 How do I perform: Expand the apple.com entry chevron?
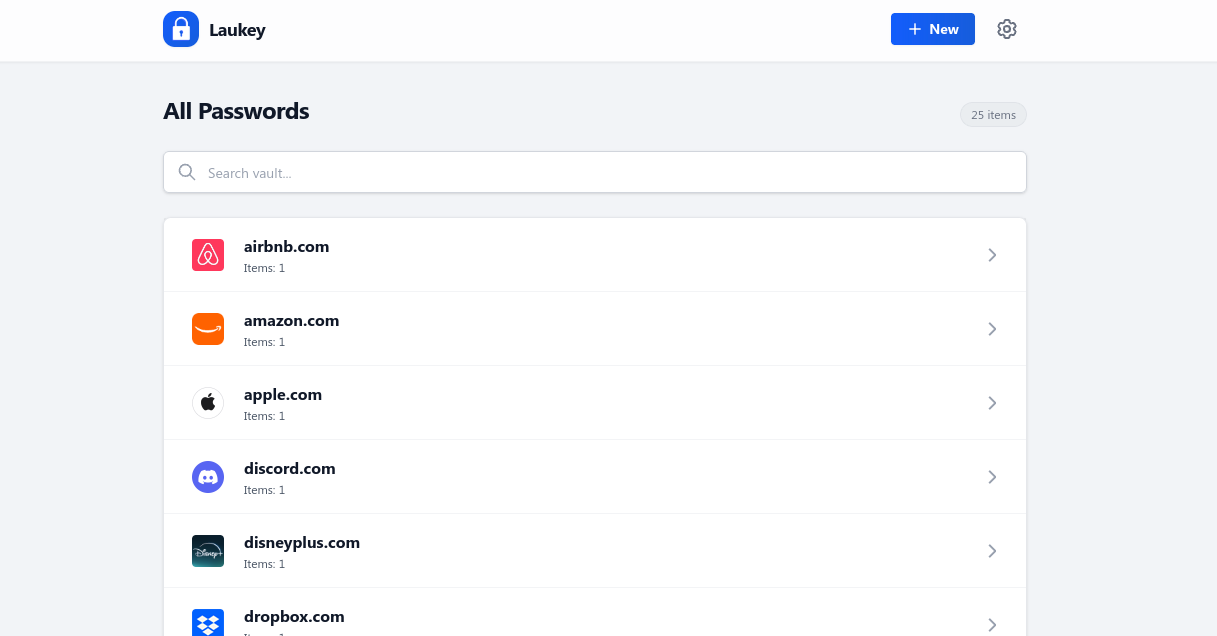click(x=992, y=403)
